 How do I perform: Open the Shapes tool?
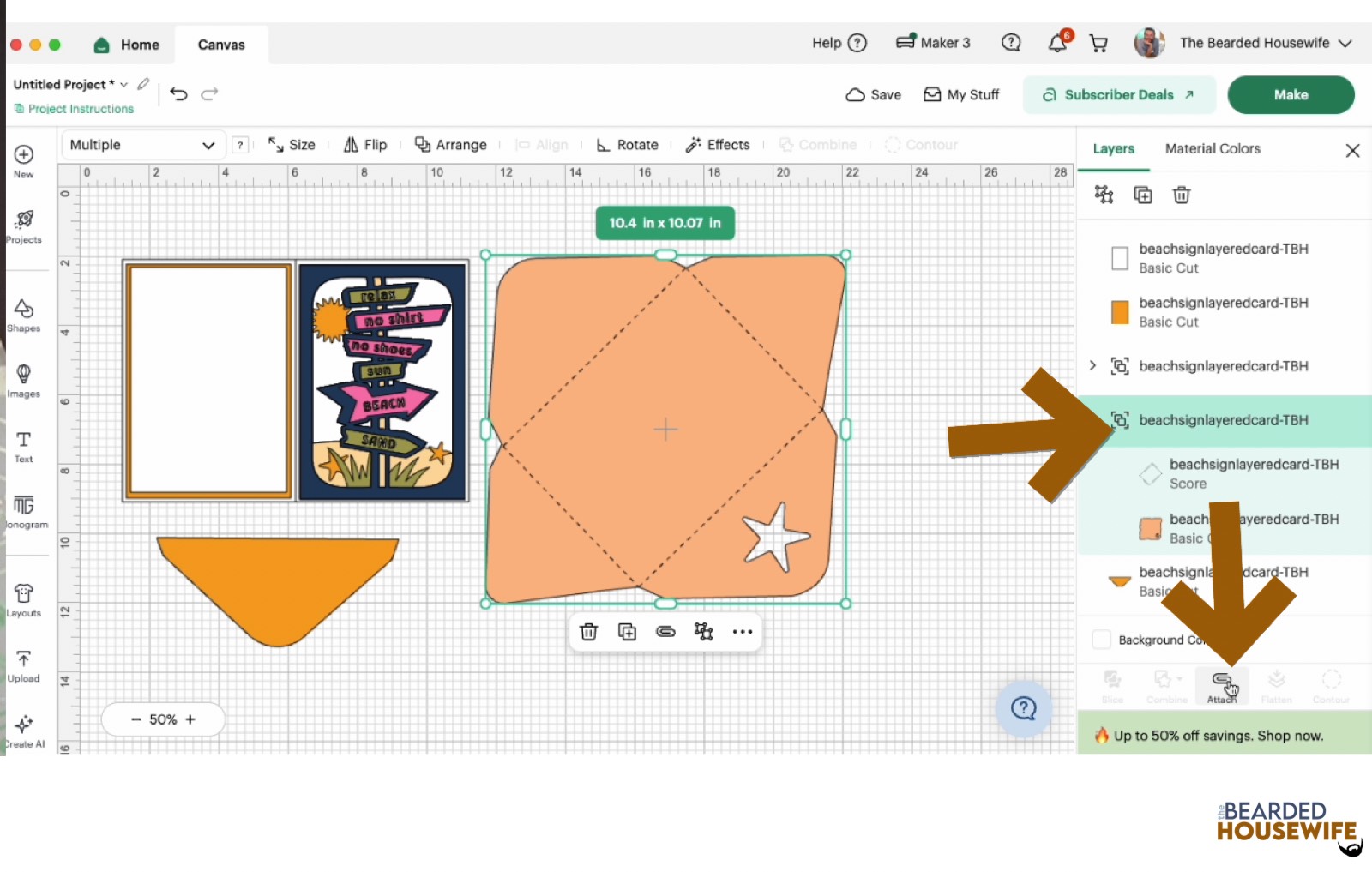(24, 315)
